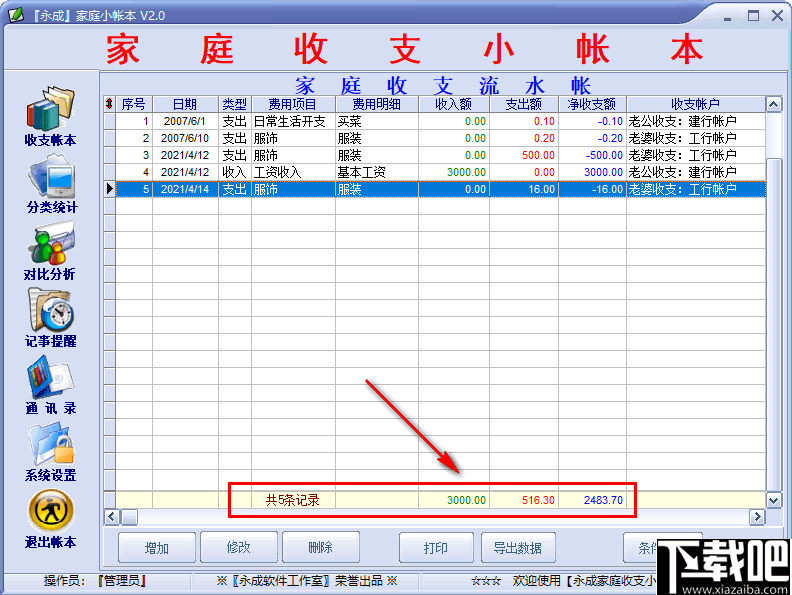Click the horizontal scrollbar thumb
The image size is (792, 595).
130,517
